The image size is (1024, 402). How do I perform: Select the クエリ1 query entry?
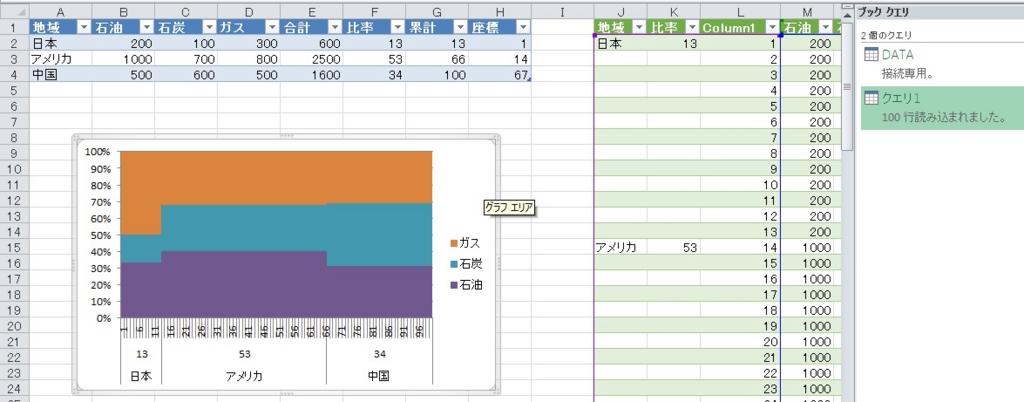click(942, 108)
